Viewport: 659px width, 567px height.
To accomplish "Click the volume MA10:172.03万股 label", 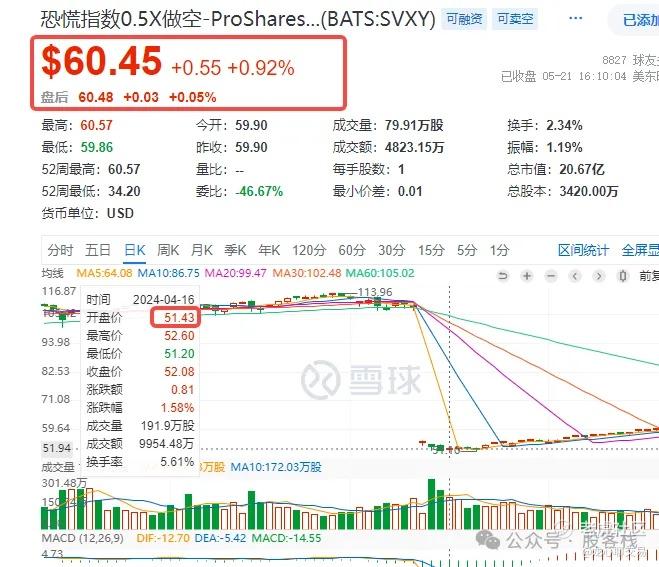I will click(x=276, y=467).
